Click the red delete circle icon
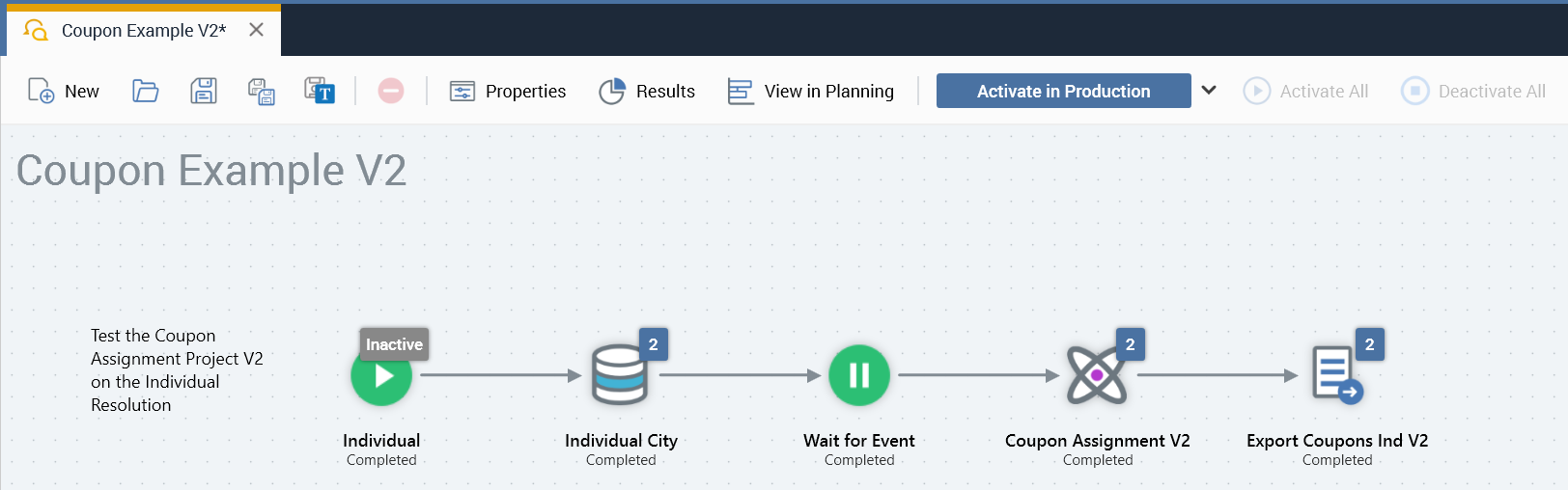 click(390, 91)
